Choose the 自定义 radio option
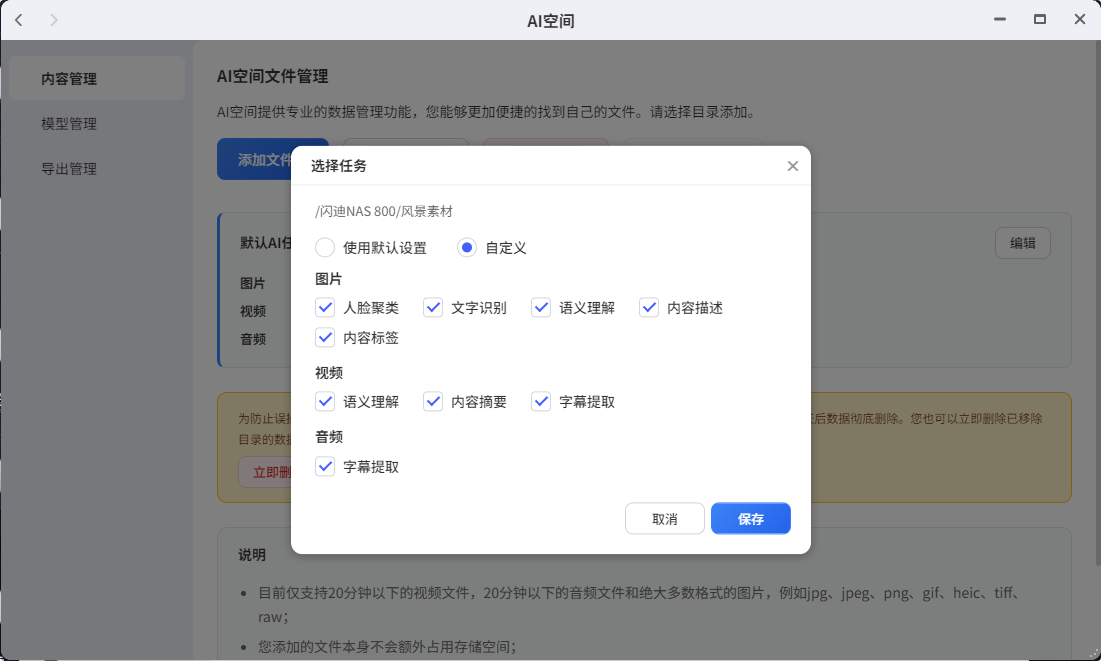 coord(467,247)
